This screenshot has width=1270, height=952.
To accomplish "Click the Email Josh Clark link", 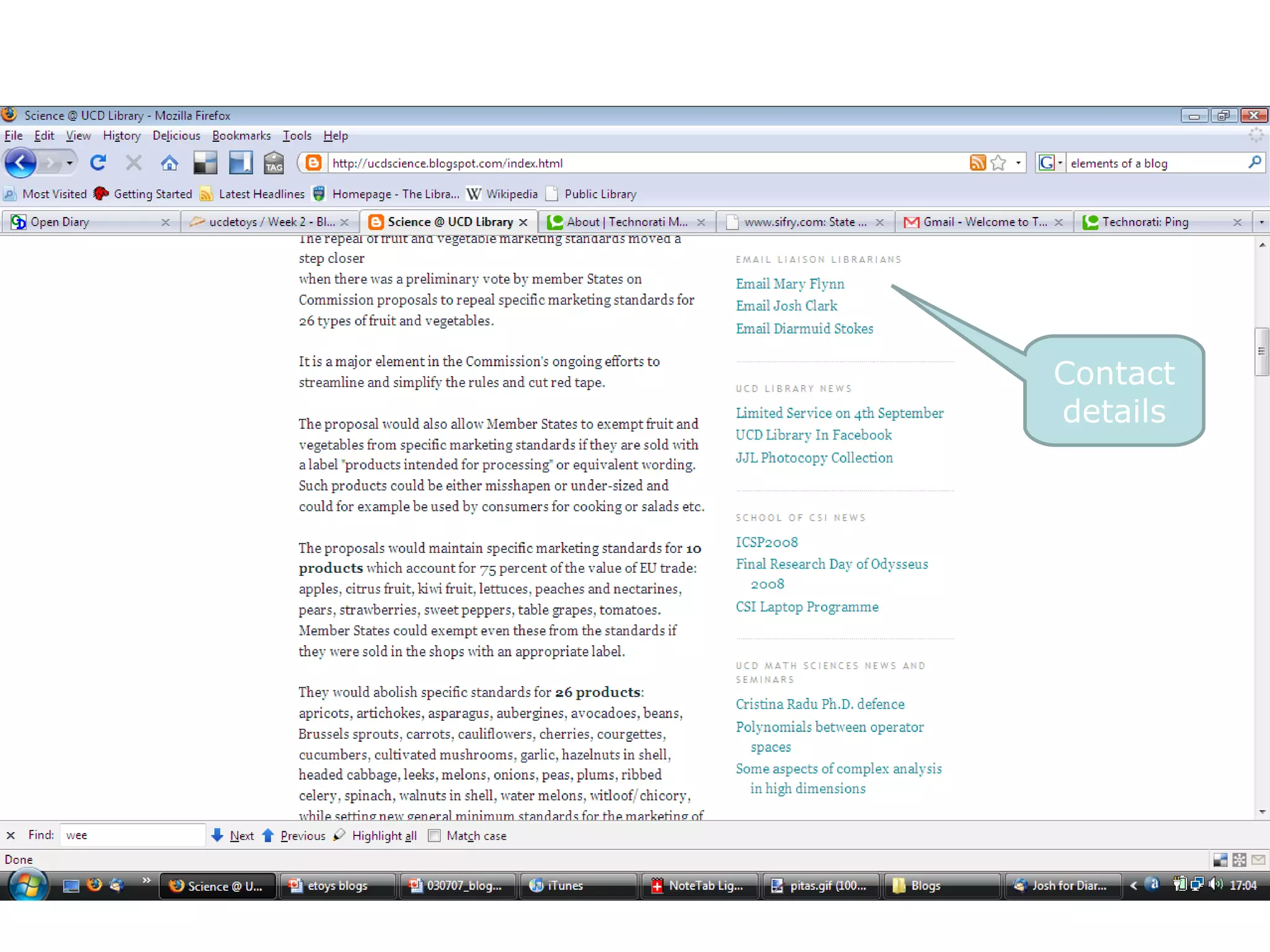I will (786, 306).
